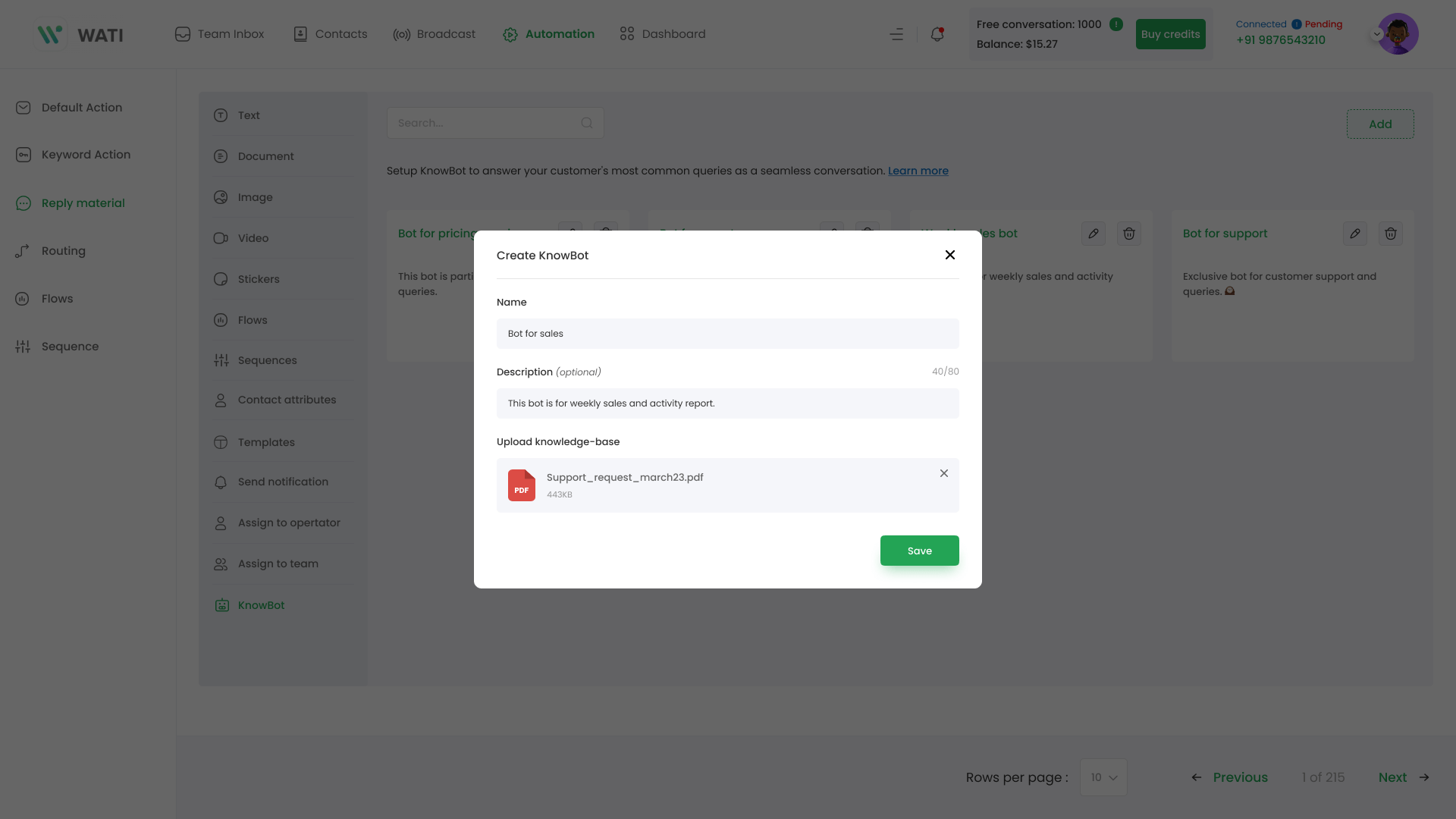Viewport: 1456px width, 819px height.
Task: Open the user avatar profile
Action: click(x=1398, y=34)
